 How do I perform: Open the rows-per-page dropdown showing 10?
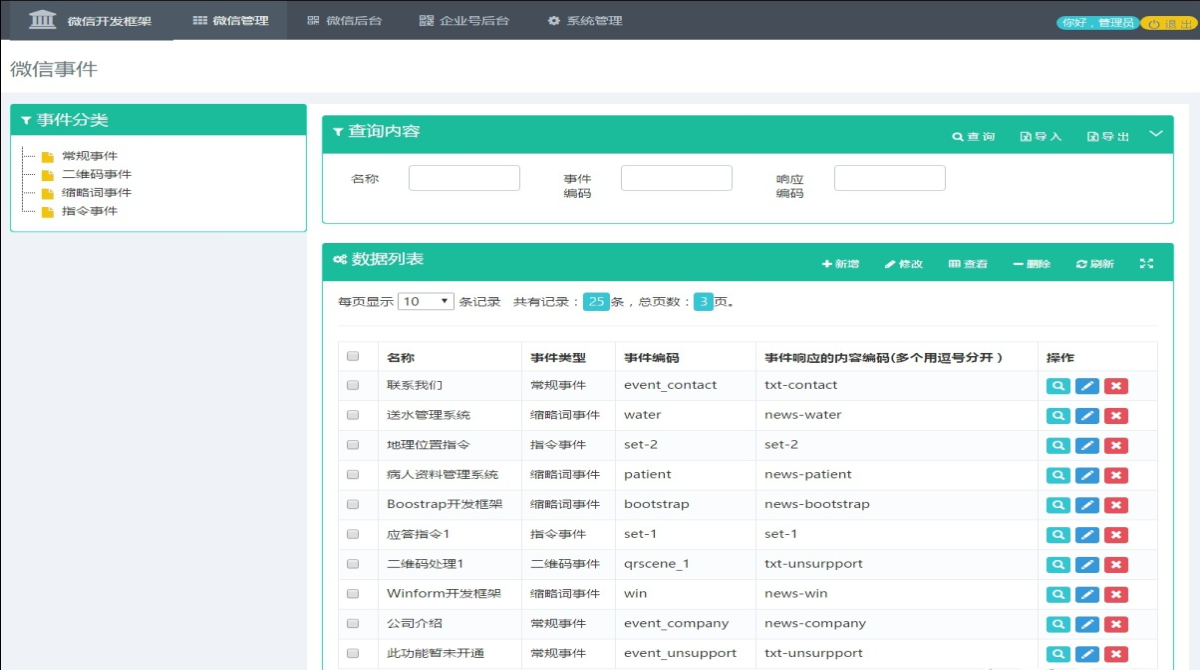[426, 301]
